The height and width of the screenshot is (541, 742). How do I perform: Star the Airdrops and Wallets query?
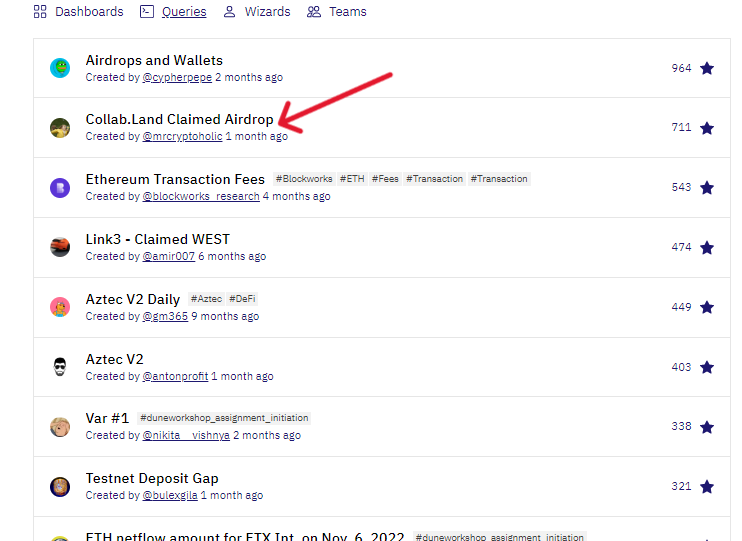(707, 68)
